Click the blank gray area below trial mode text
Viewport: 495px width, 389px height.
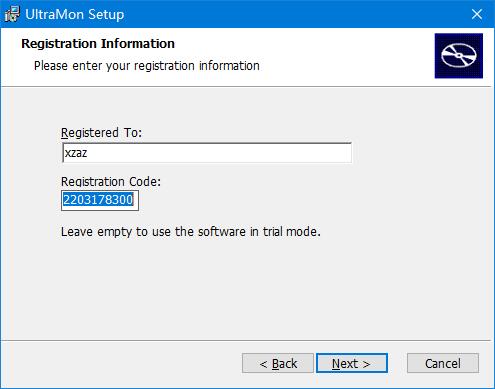[x=247, y=287]
